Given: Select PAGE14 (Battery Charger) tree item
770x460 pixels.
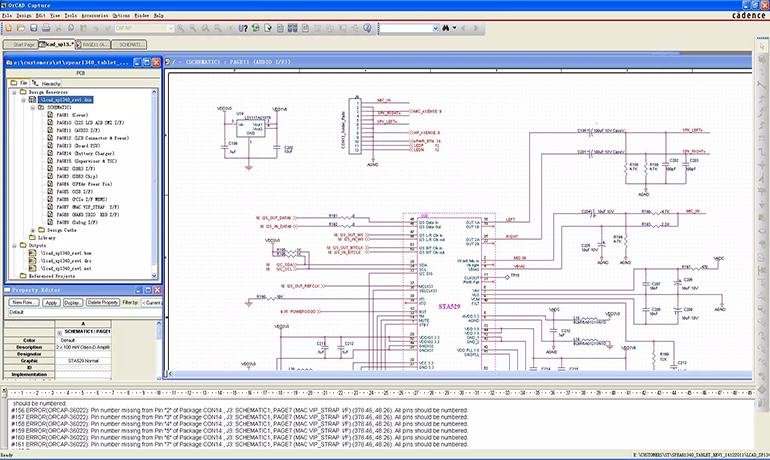Looking at the screenshot, I should (x=85, y=153).
